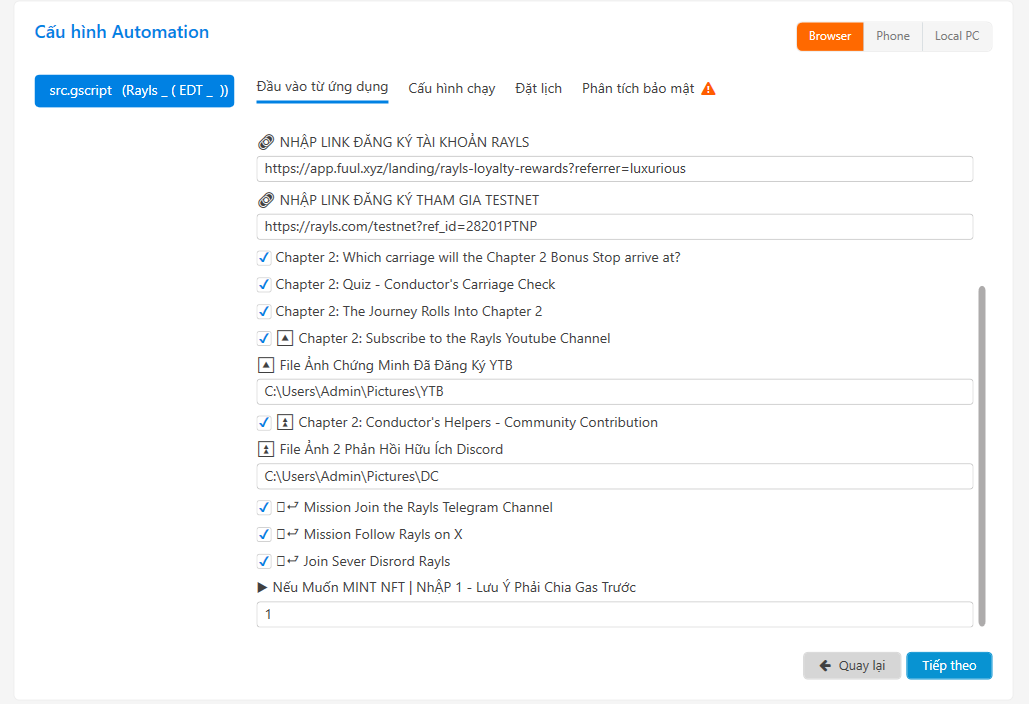1029x704 pixels.
Task: Open the Đặt lịch tab
Action: (538, 89)
